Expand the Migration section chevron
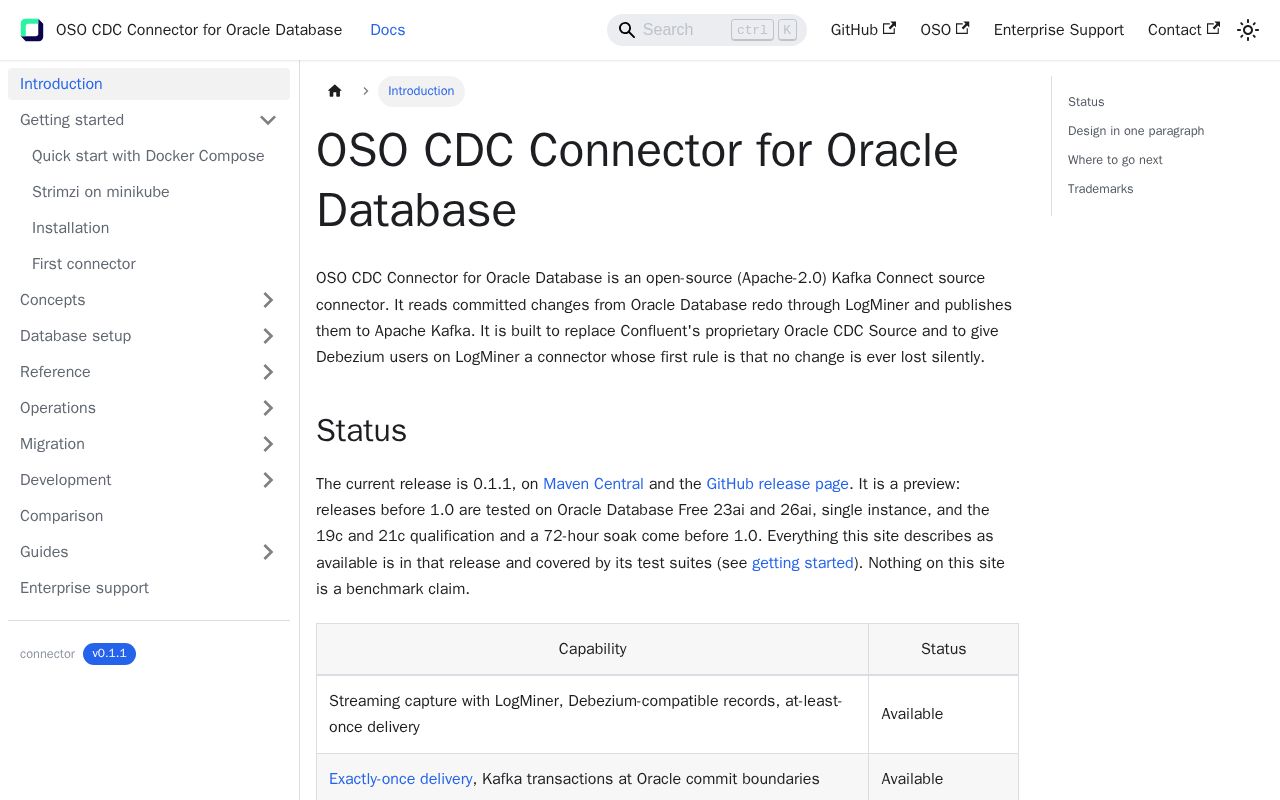The width and height of the screenshot is (1280, 800). coord(268,444)
